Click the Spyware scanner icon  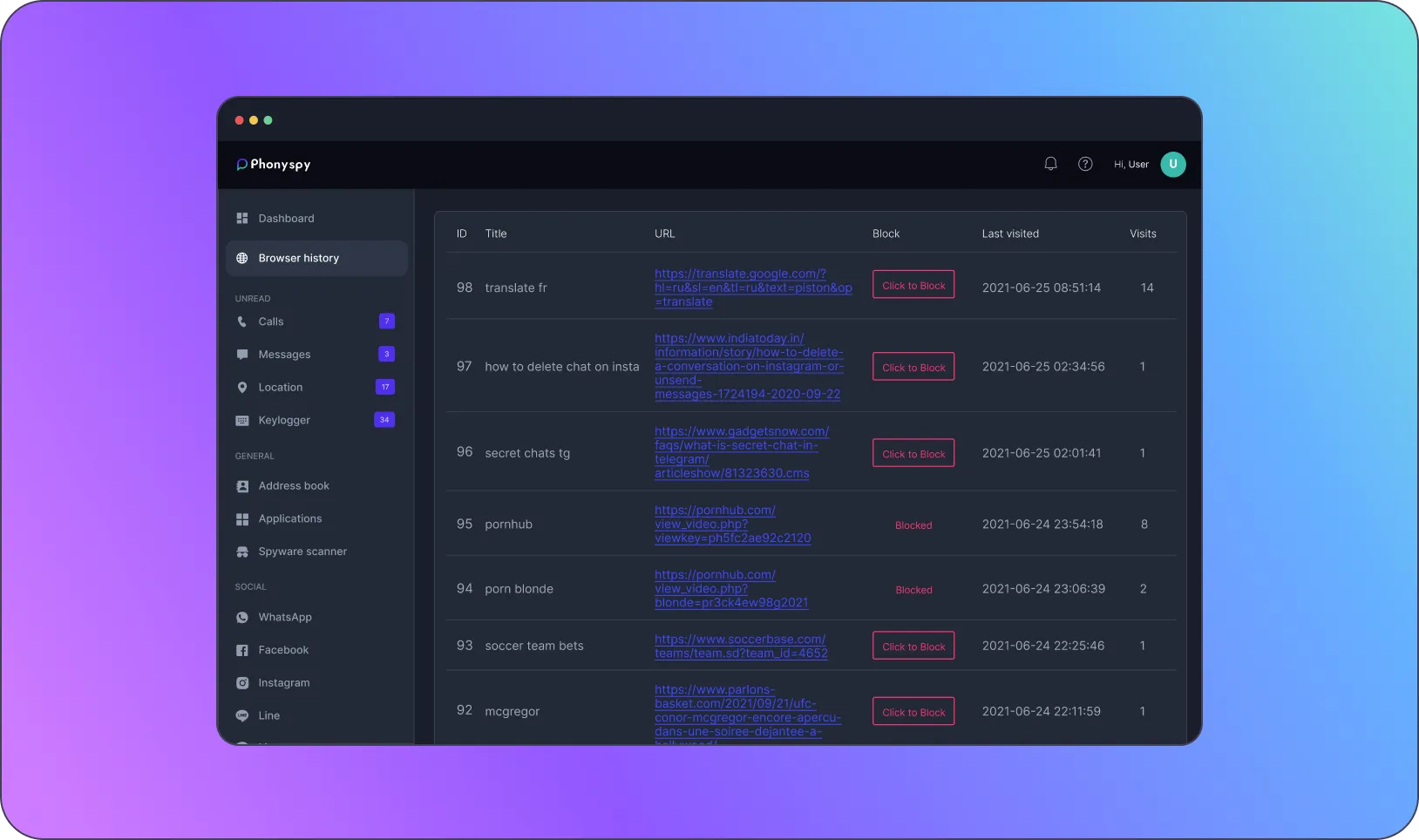242,552
